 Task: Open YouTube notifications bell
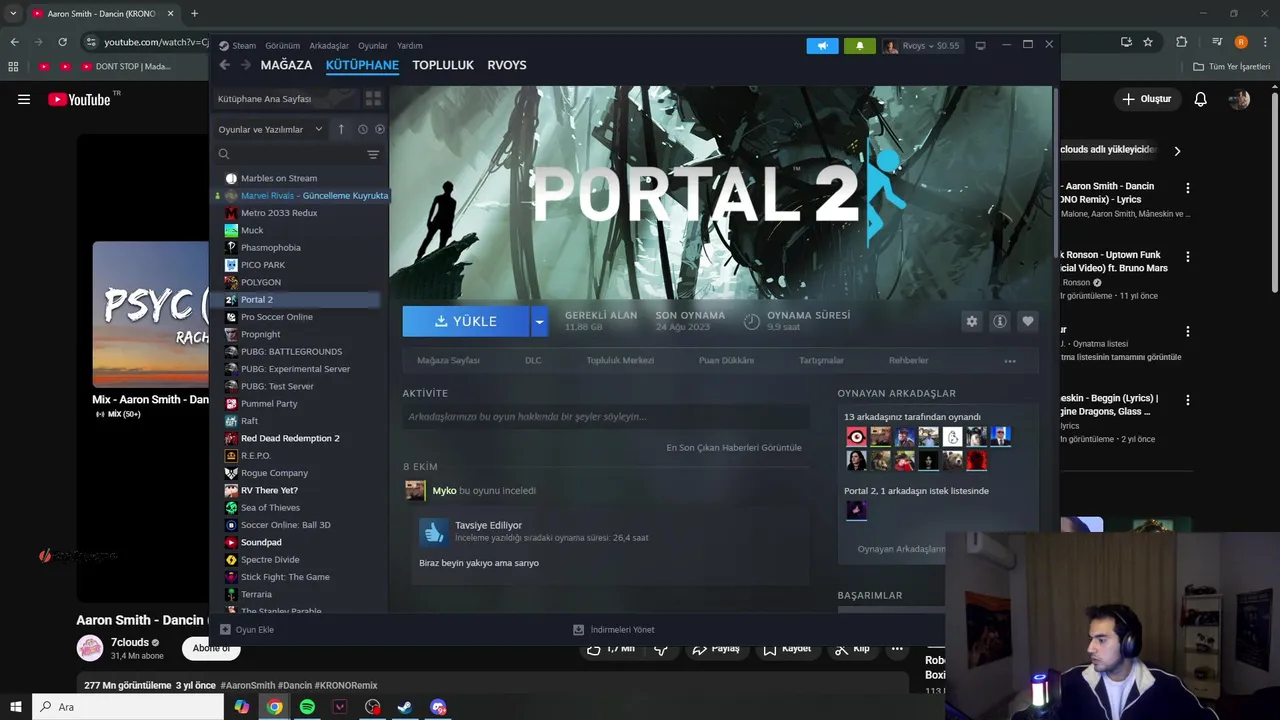pos(1200,99)
